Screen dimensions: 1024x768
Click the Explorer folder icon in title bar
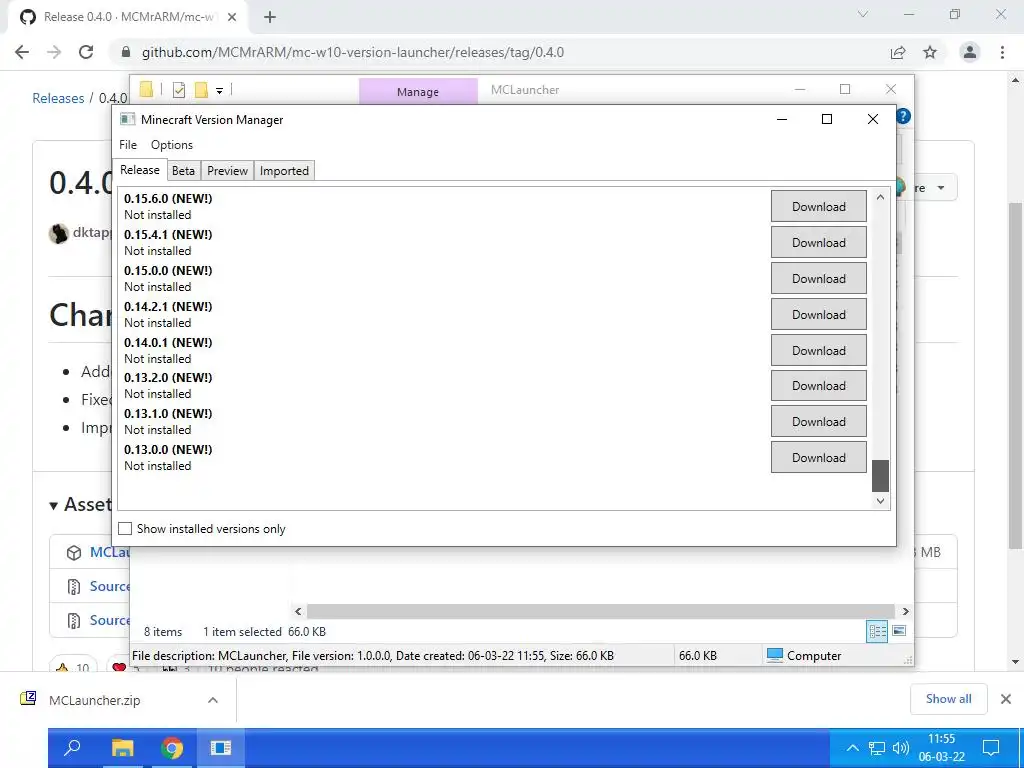coord(146,89)
